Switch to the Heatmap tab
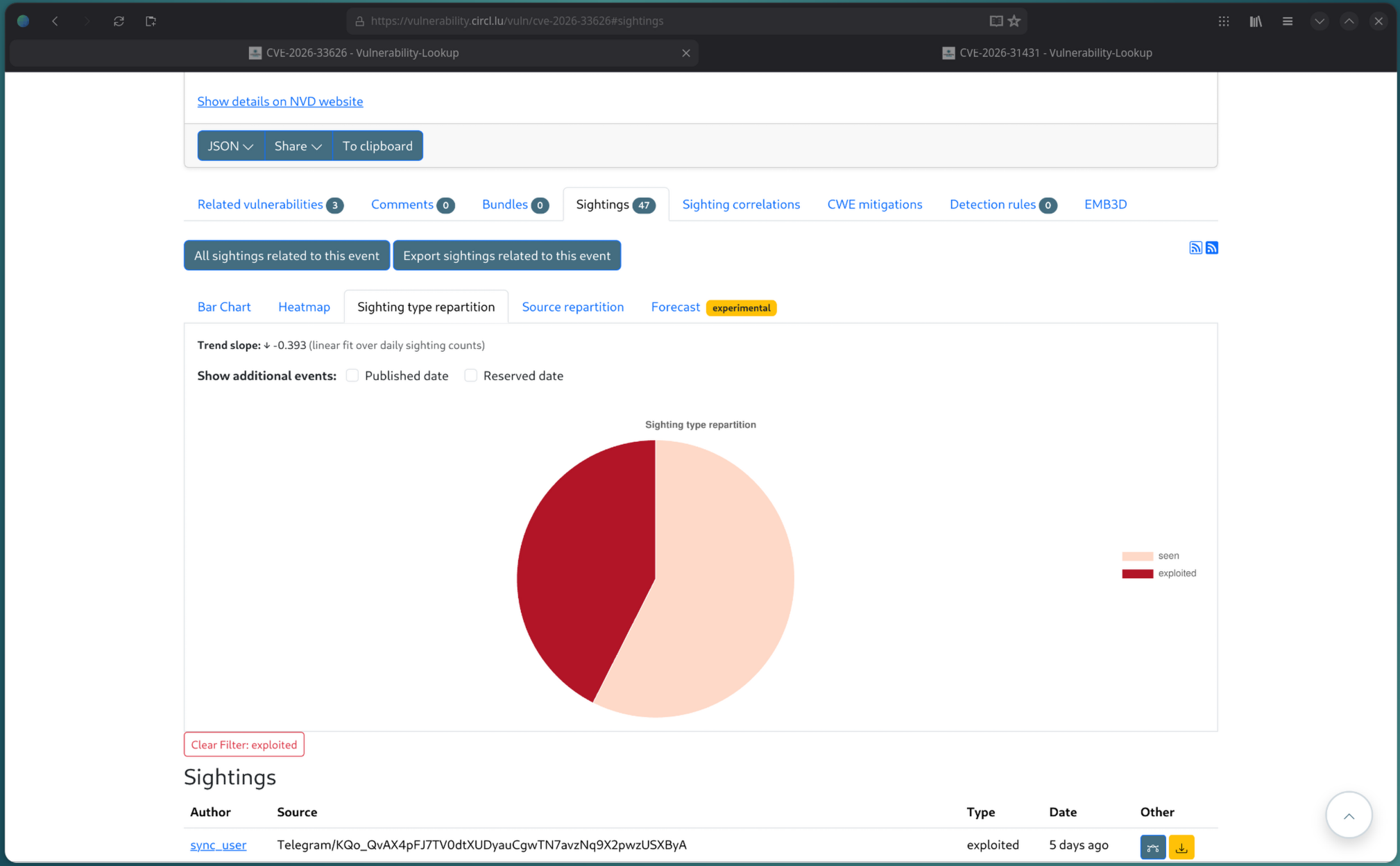Screen dimensions: 1400x866 (x=304, y=307)
